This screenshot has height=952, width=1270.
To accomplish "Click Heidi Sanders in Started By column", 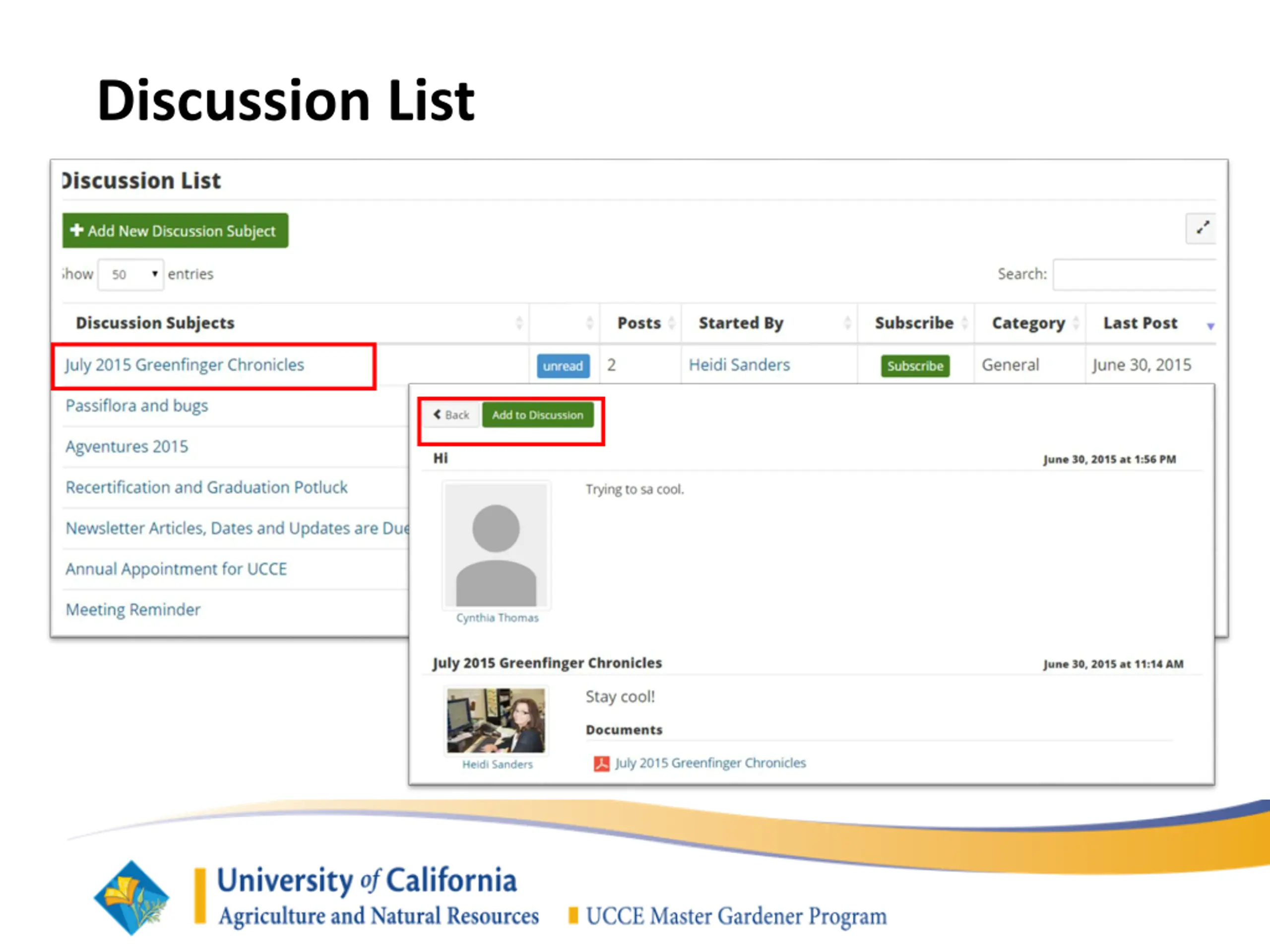I will [739, 364].
